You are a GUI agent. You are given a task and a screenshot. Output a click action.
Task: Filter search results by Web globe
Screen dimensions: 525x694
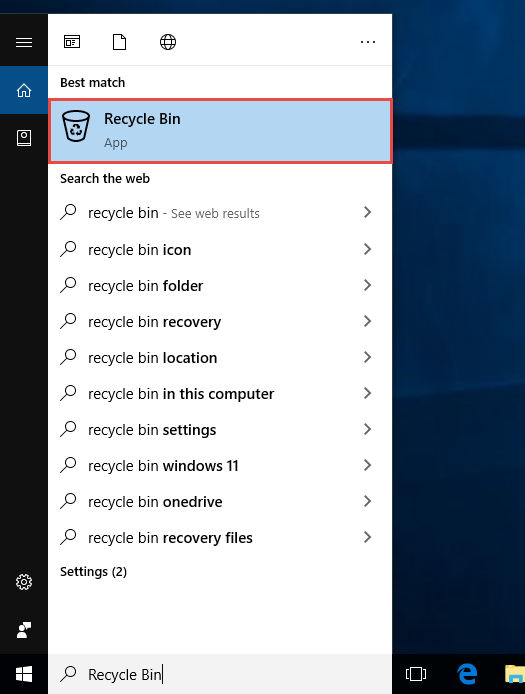click(x=168, y=42)
